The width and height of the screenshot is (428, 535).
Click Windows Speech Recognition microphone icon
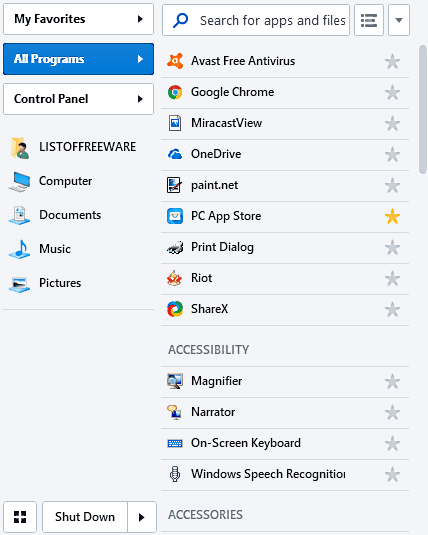pyautogui.click(x=175, y=474)
